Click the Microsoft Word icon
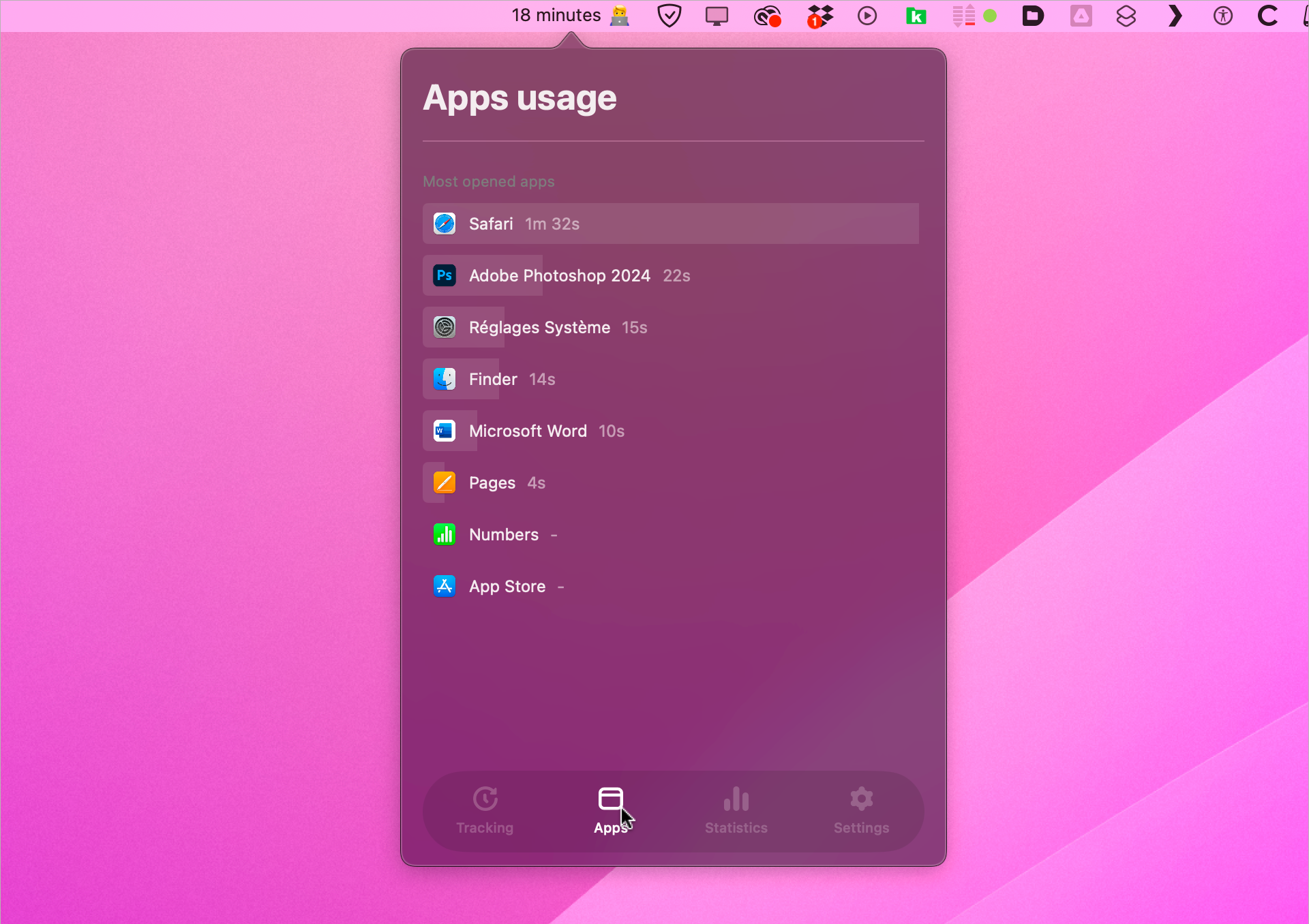1309x924 pixels. [x=445, y=431]
